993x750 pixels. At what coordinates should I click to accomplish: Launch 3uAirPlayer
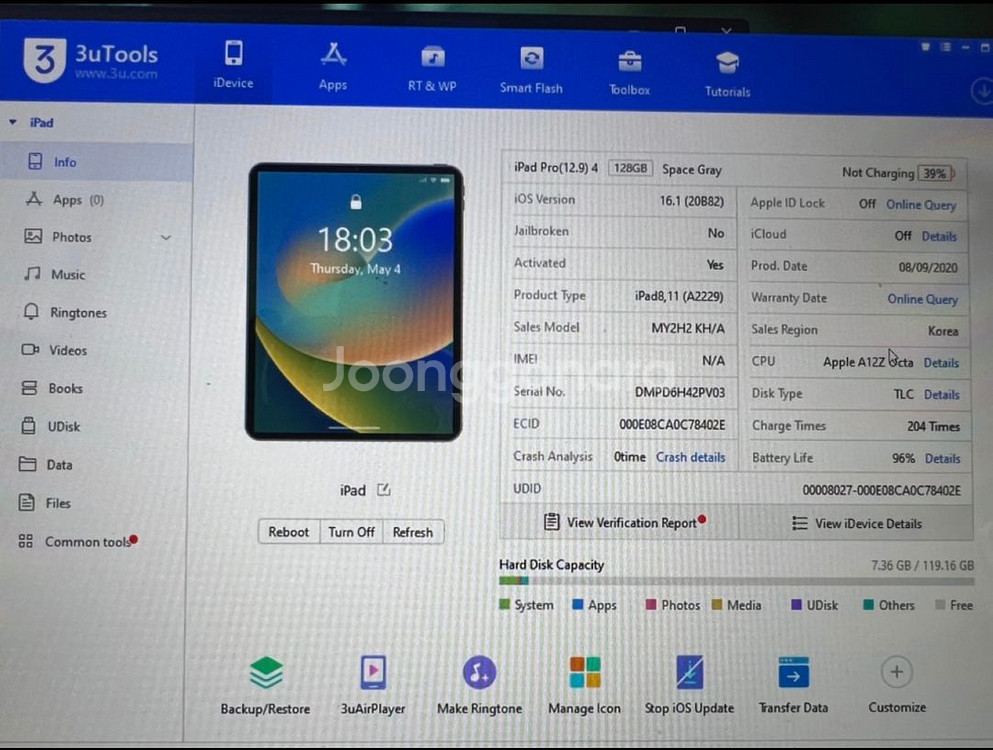pos(373,685)
